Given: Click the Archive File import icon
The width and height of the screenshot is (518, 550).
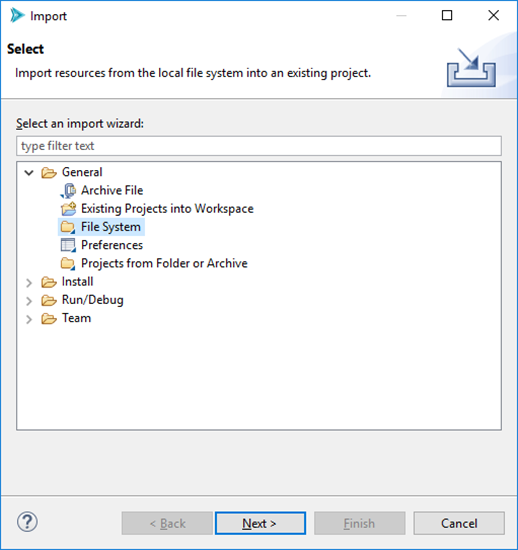Looking at the screenshot, I should tap(68, 190).
